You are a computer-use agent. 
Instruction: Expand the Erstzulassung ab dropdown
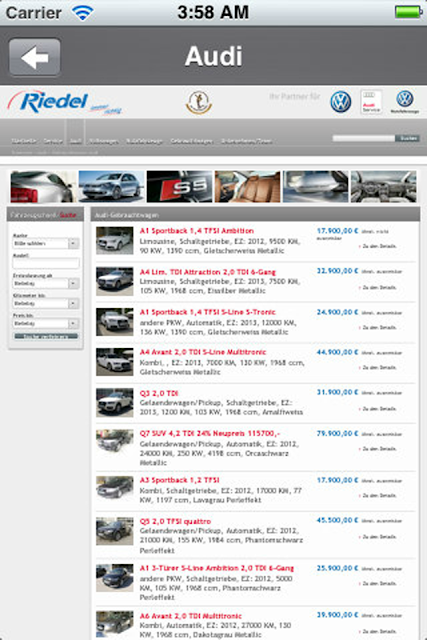click(x=46, y=283)
